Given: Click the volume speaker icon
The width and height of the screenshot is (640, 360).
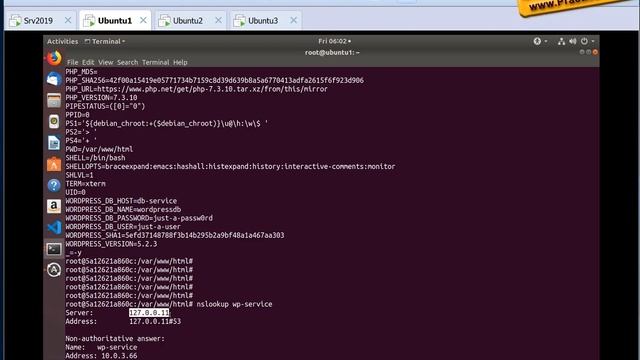Looking at the screenshot, I should point(573,41).
